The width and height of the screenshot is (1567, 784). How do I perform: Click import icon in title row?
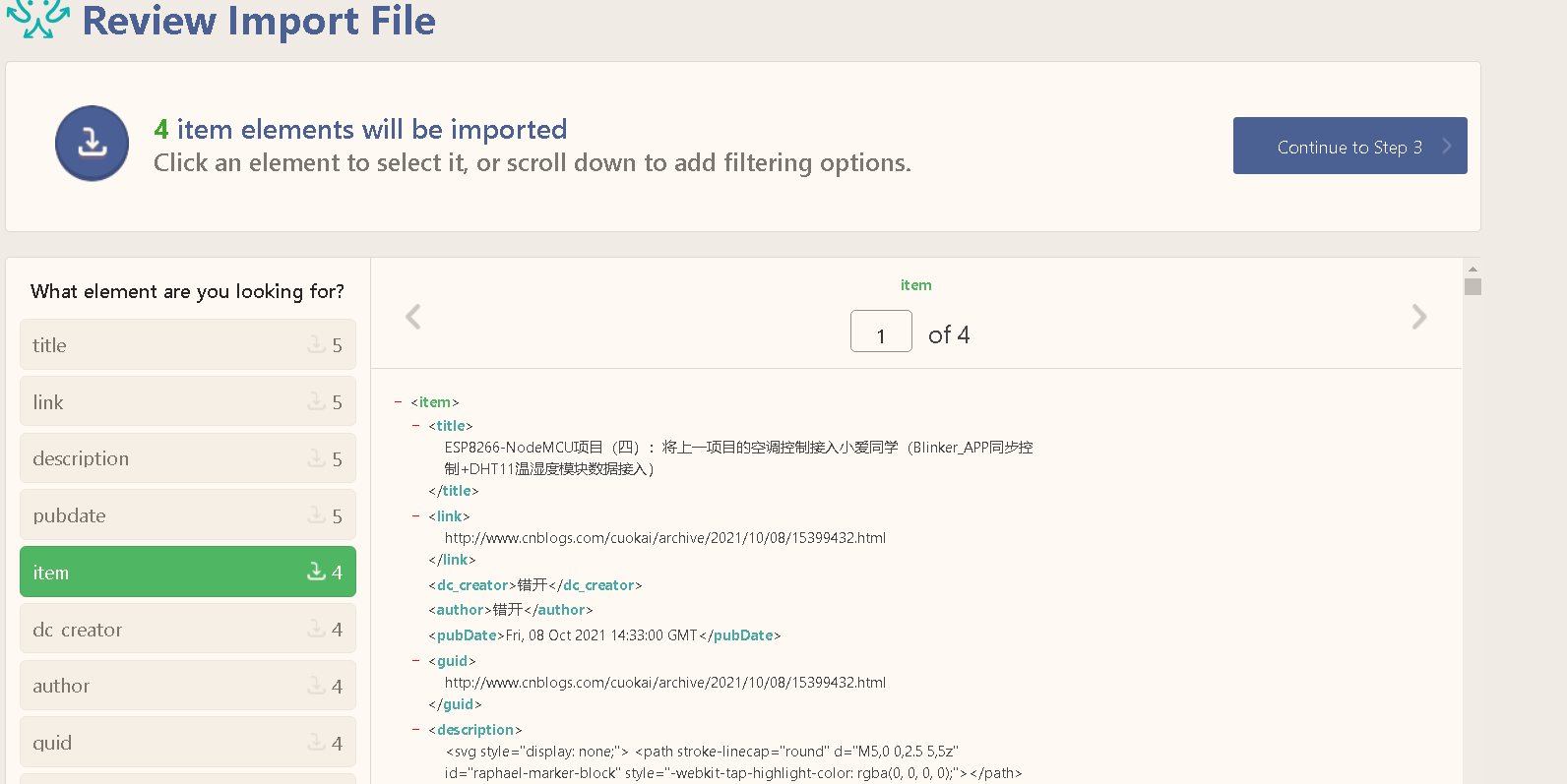[x=316, y=344]
